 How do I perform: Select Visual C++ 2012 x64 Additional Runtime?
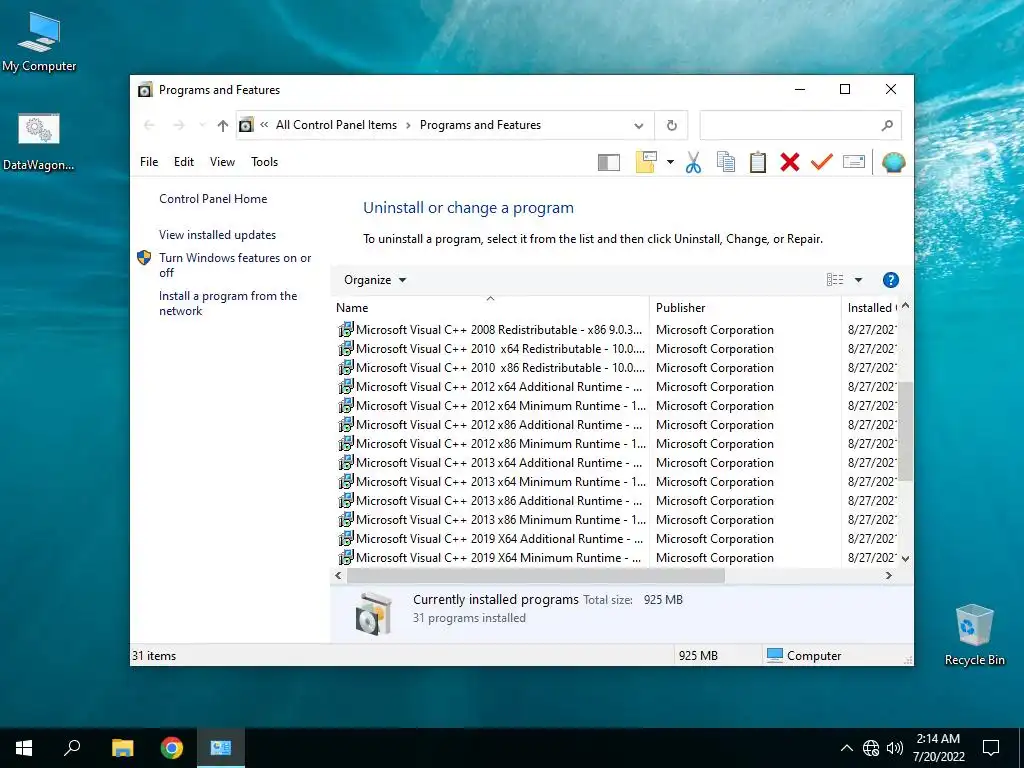[615, 387]
